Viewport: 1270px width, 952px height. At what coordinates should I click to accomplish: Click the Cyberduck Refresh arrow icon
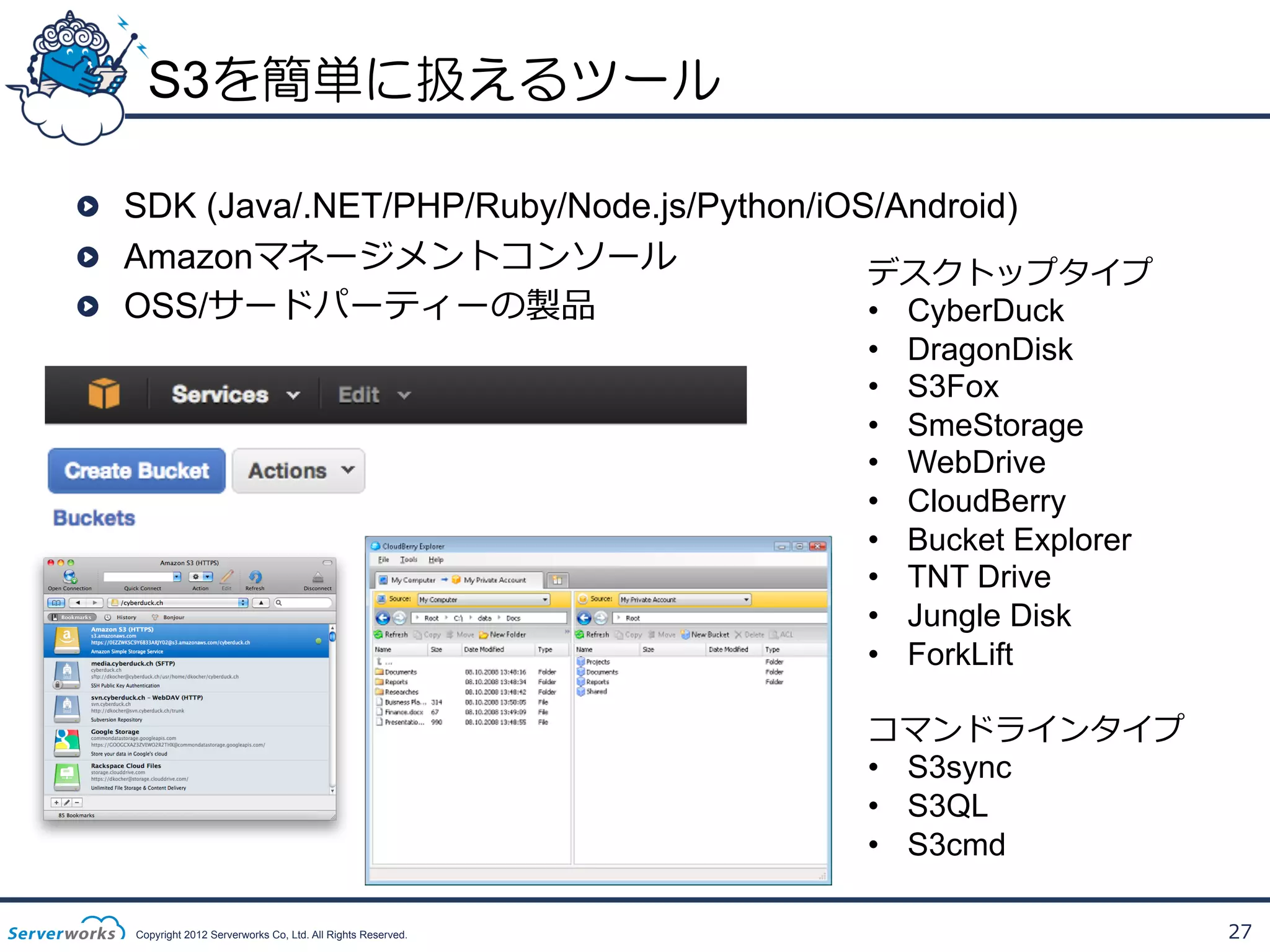pos(255,576)
